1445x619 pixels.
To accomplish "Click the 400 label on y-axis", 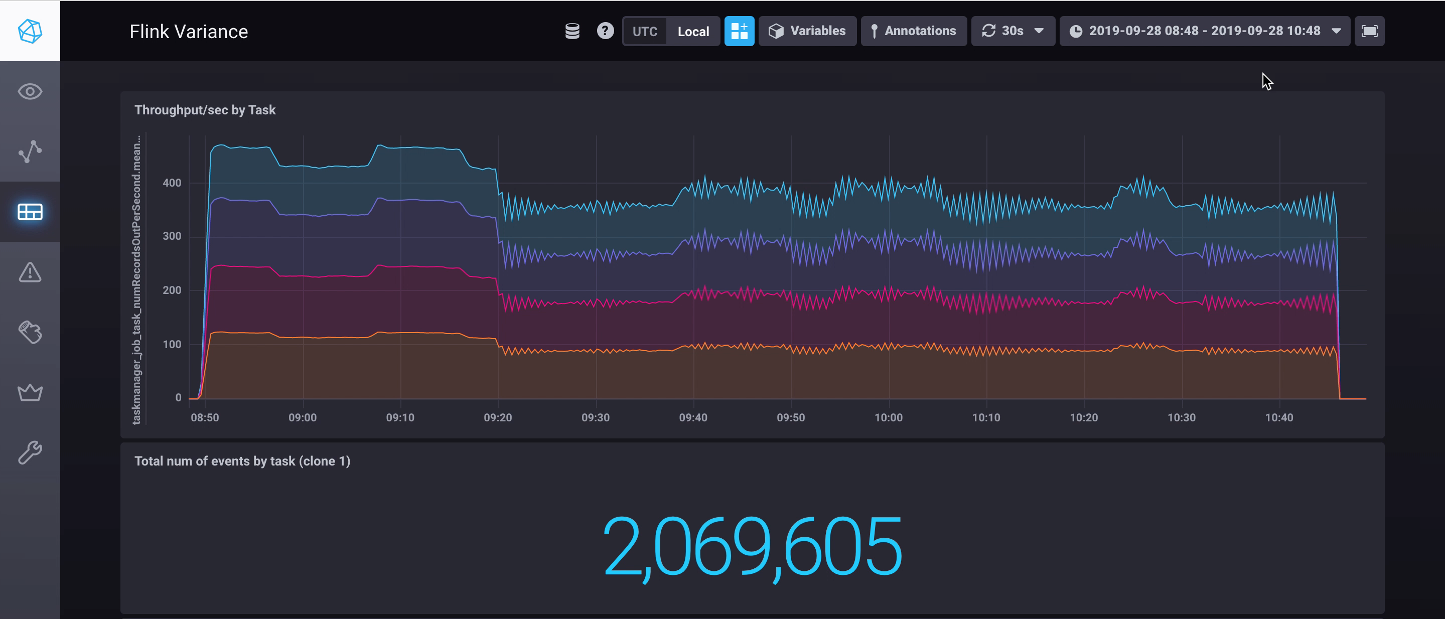I will pyautogui.click(x=171, y=183).
